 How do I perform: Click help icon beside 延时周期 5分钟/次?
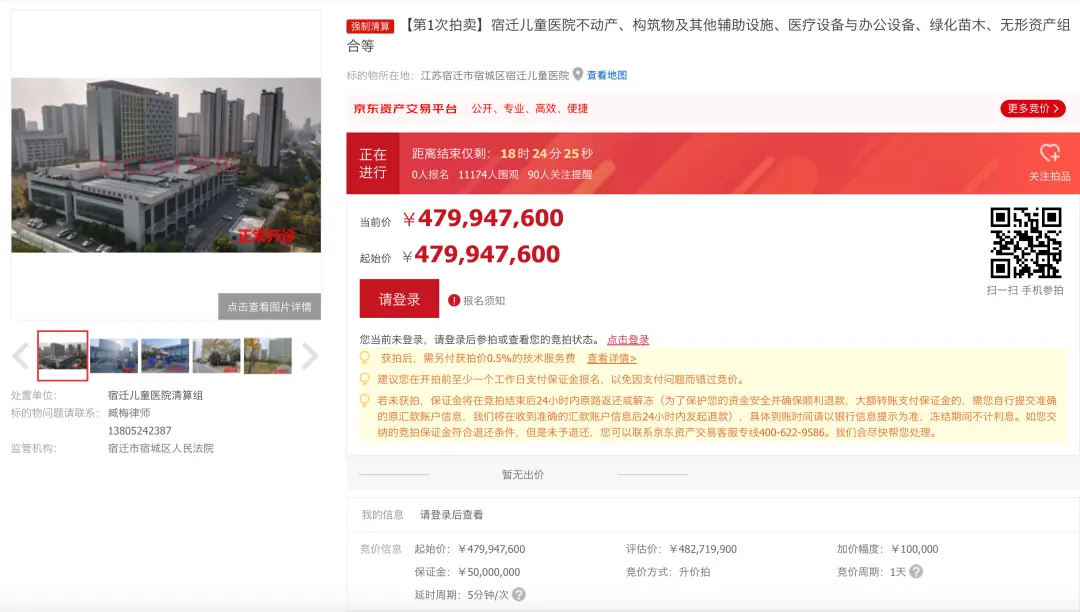coord(518,594)
